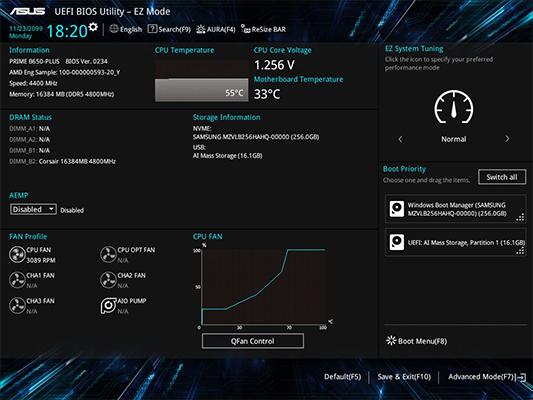
Task: Click the CPU OPT FAN icon
Action: [x=108, y=255]
